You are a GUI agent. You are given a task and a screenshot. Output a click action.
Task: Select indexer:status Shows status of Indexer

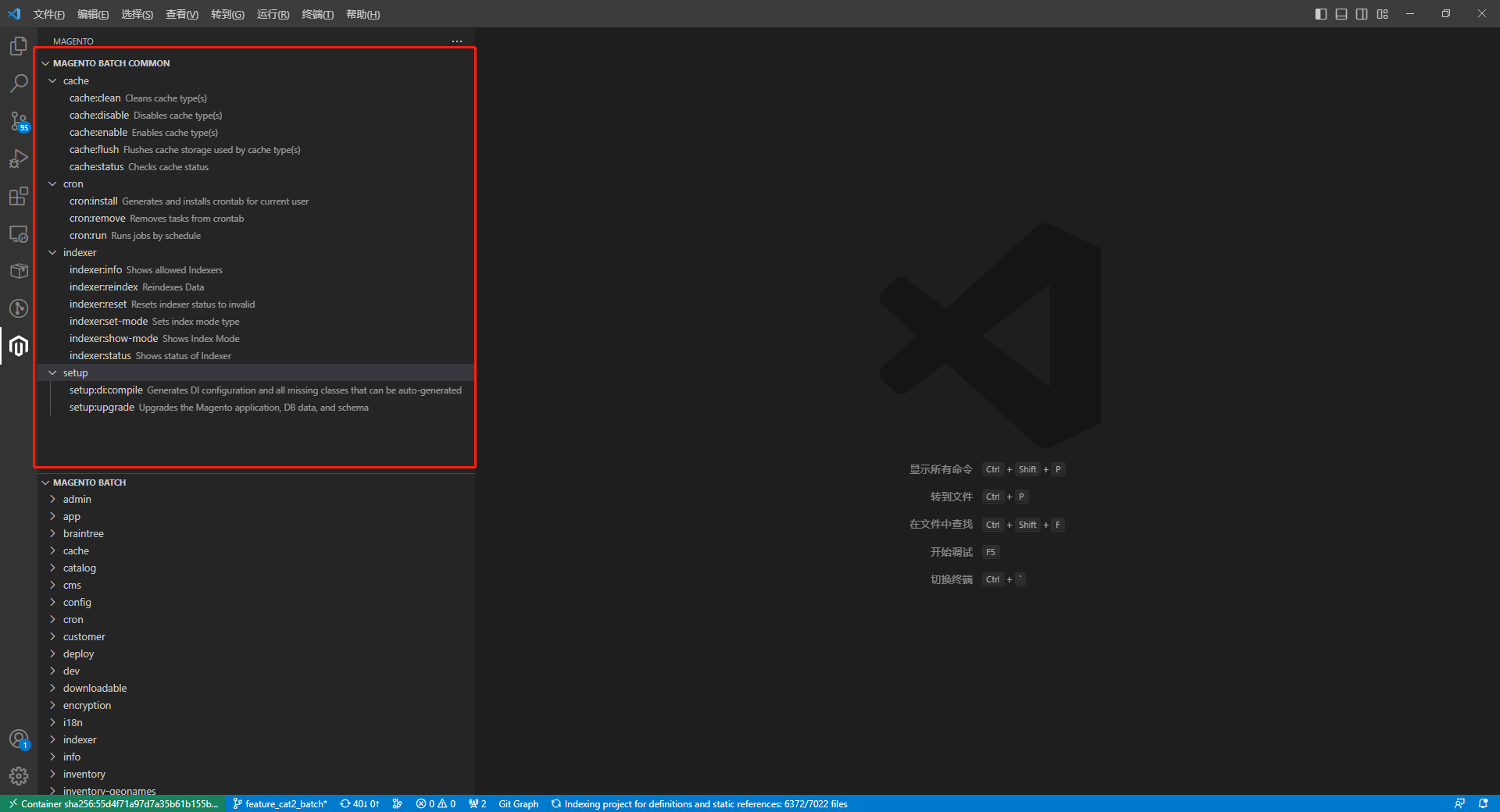255,355
